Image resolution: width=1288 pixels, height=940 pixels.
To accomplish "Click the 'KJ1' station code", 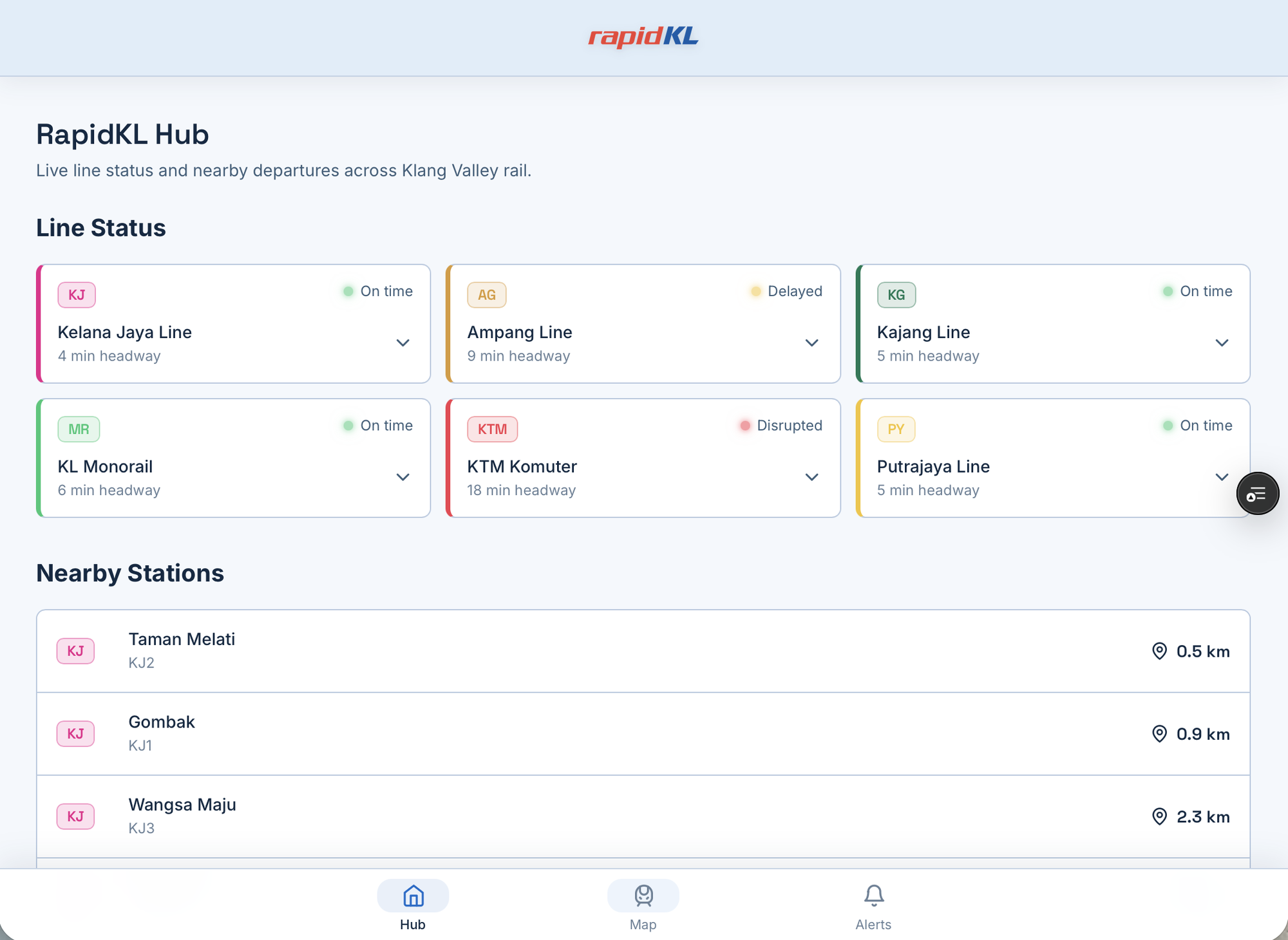I will 140,746.
